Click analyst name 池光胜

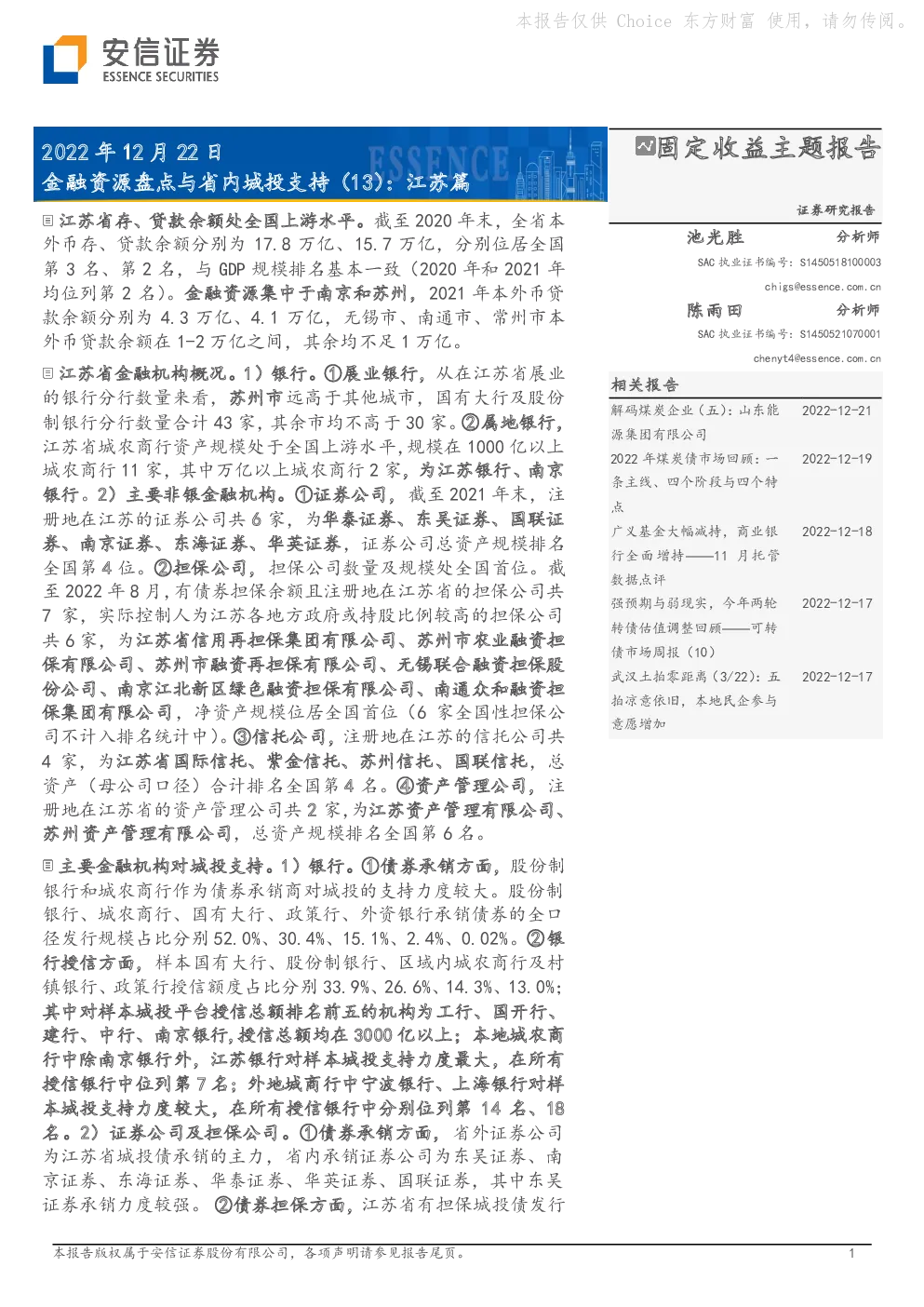tap(715, 237)
